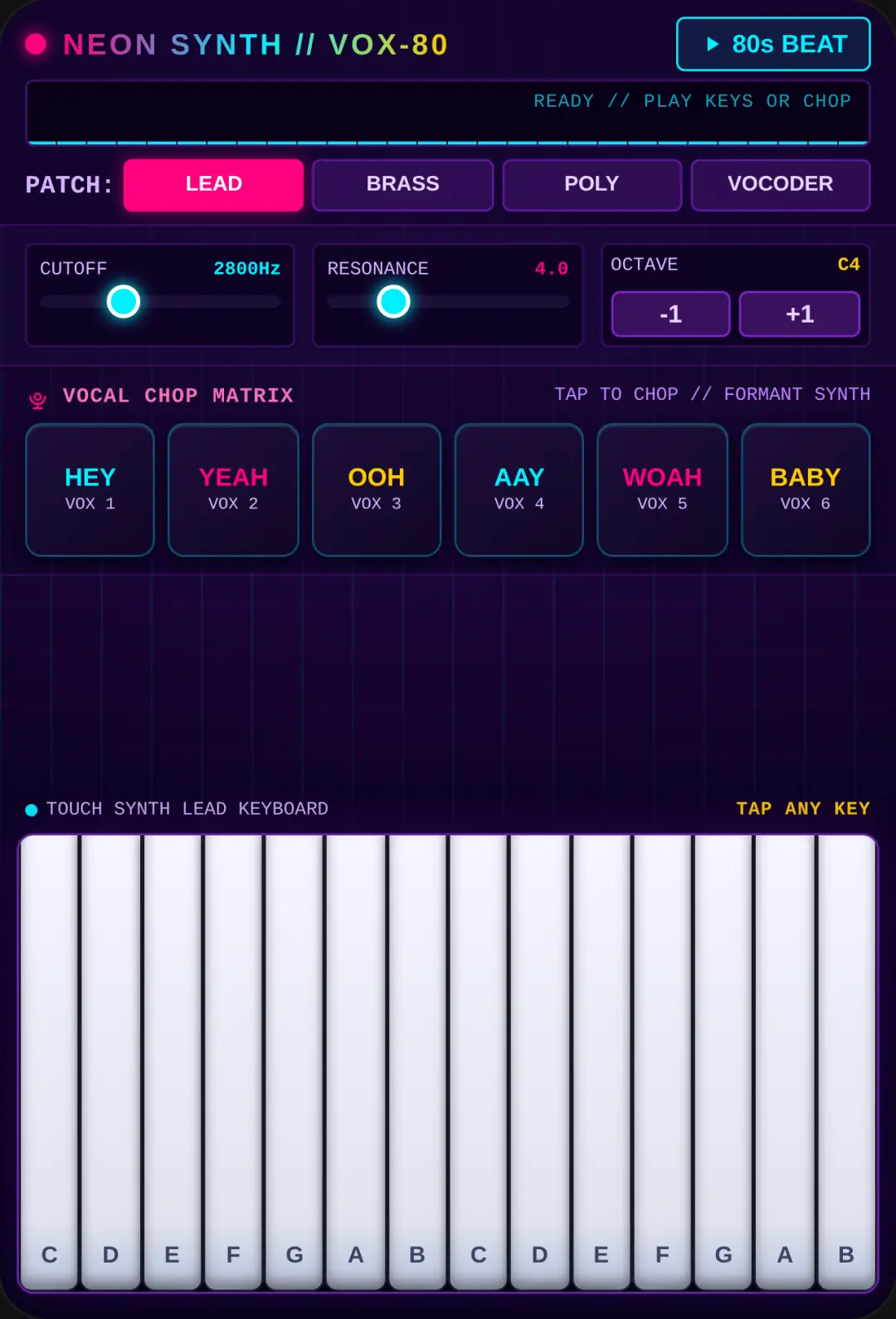
Task: Play the first A key
Action: (356, 1062)
